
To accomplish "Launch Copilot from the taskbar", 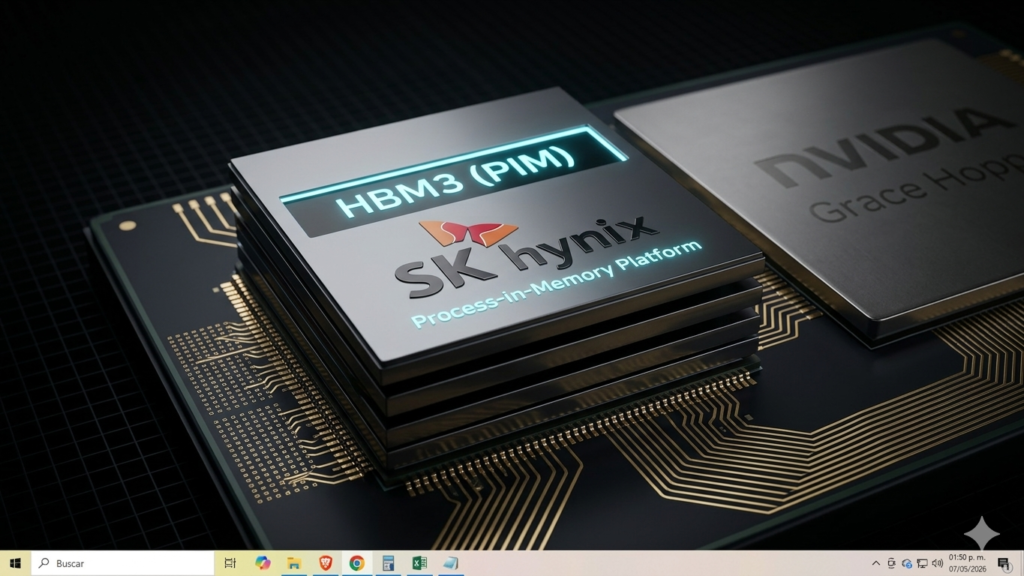I will pyautogui.click(x=263, y=563).
